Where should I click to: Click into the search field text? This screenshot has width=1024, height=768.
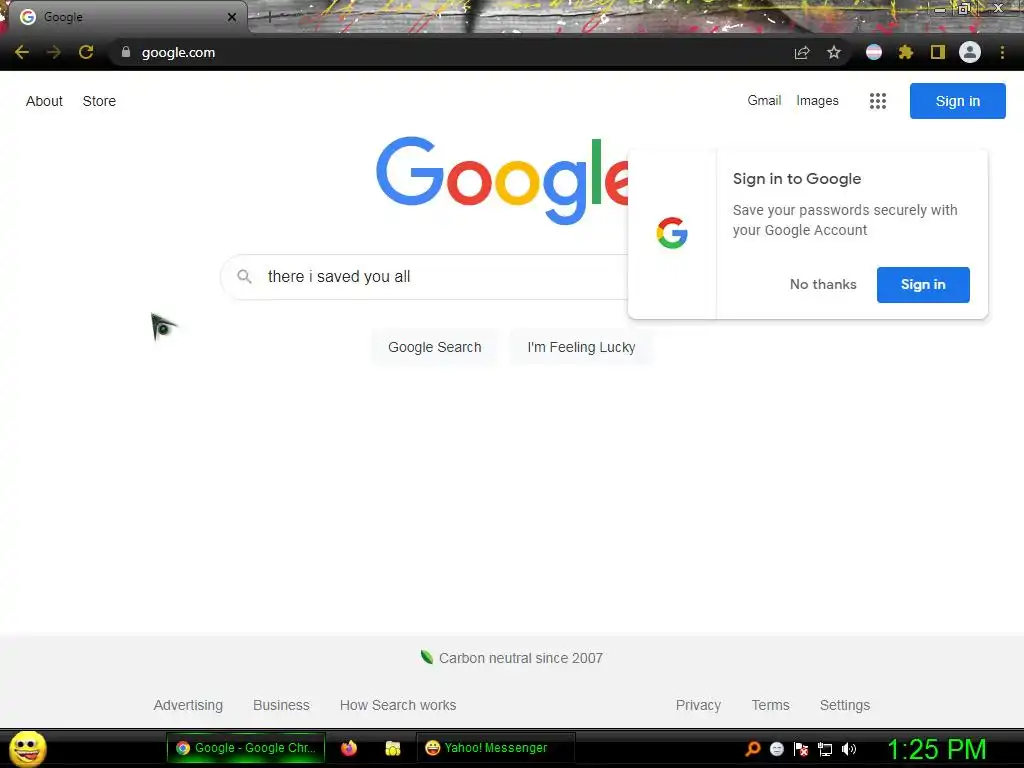[339, 277]
